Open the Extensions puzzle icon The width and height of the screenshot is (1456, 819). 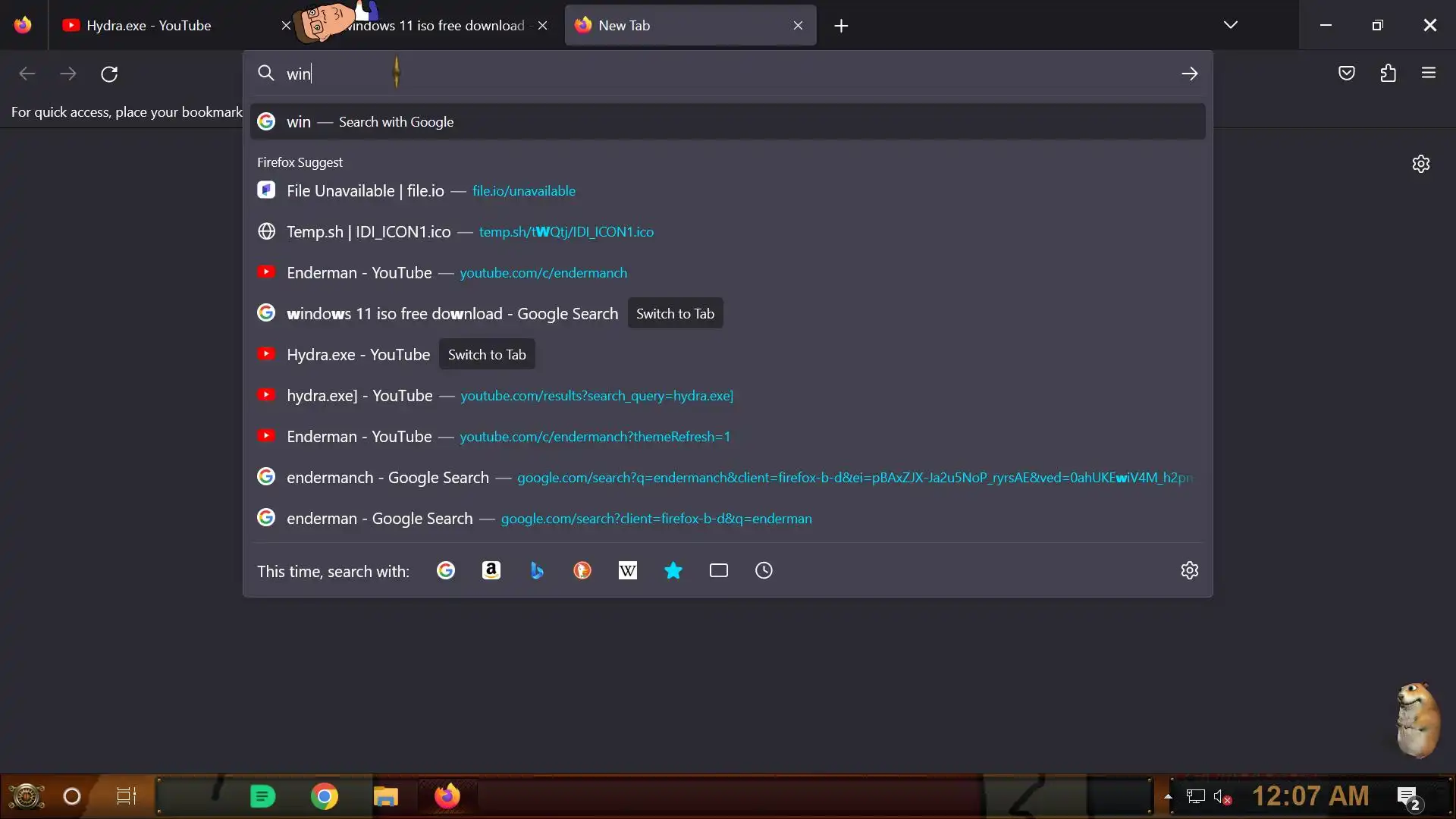pyautogui.click(x=1388, y=74)
